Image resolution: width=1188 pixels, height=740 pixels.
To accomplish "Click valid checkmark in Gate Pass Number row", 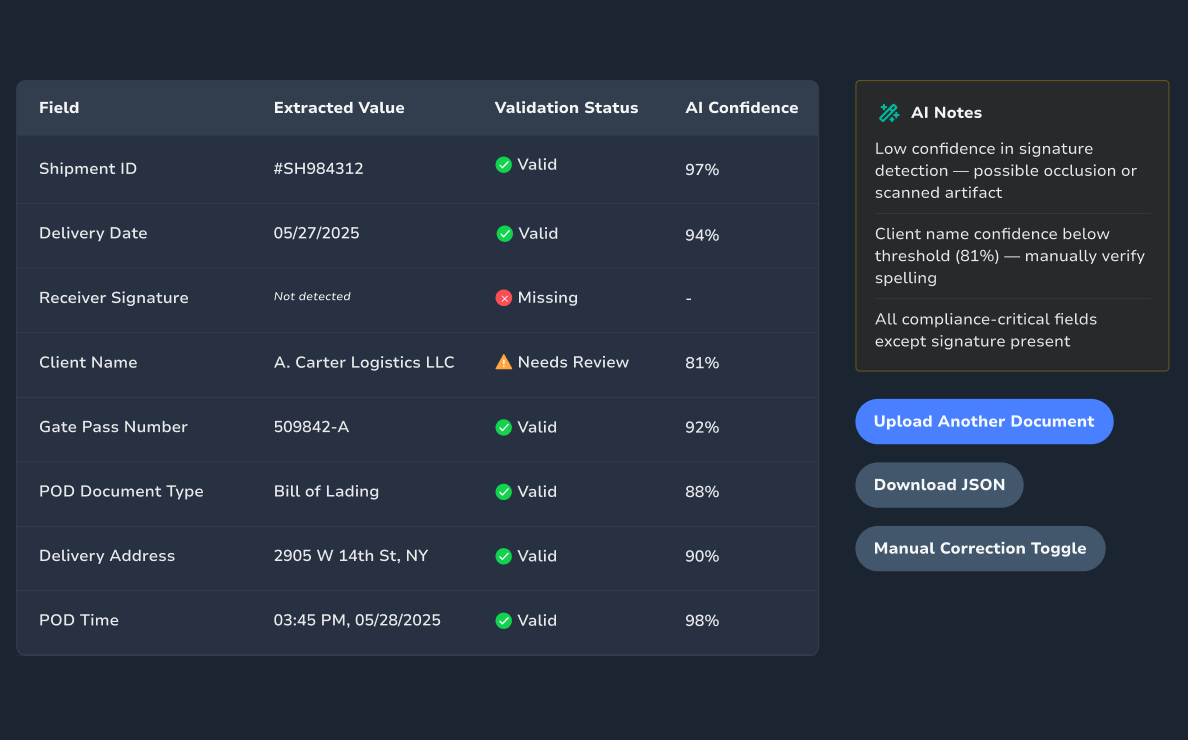I will [x=504, y=427].
